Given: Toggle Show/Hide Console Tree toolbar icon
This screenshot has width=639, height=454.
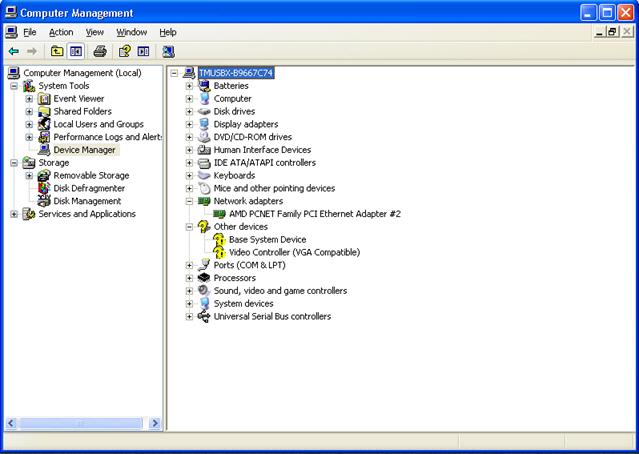Looking at the screenshot, I should tap(76, 51).
